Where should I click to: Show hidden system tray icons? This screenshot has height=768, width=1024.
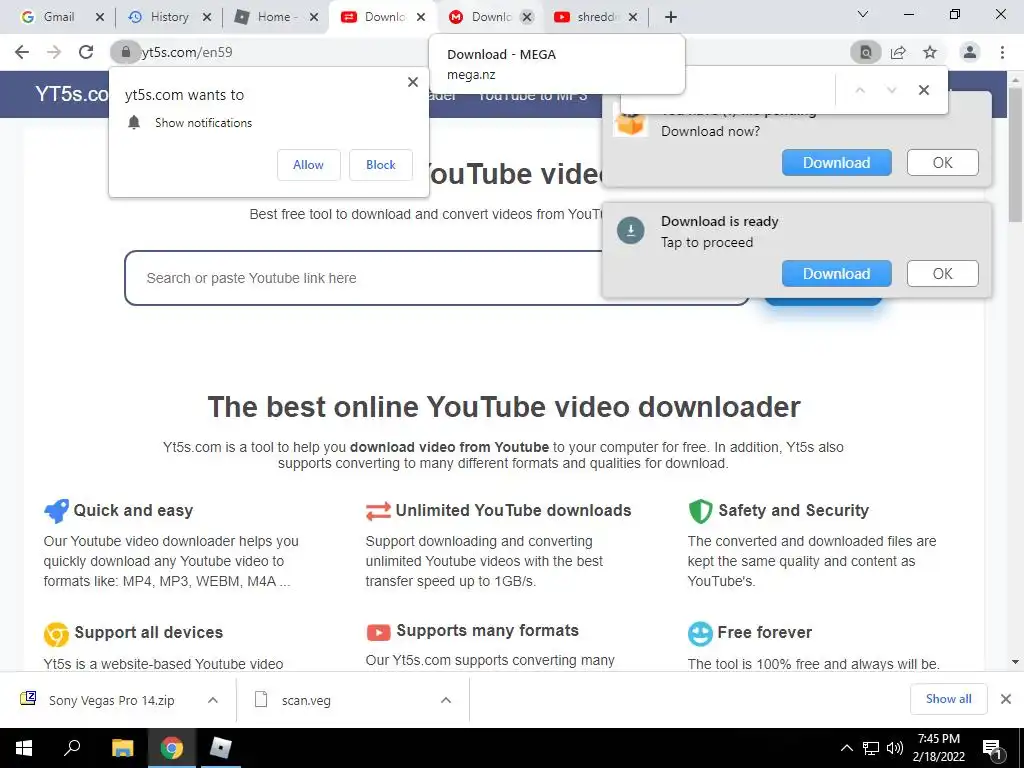tap(846, 748)
